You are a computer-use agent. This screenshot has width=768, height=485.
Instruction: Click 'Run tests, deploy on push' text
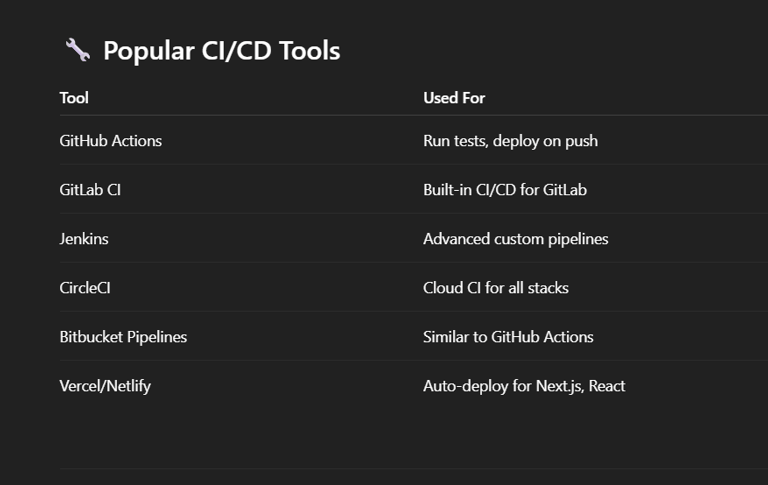pyautogui.click(x=510, y=141)
